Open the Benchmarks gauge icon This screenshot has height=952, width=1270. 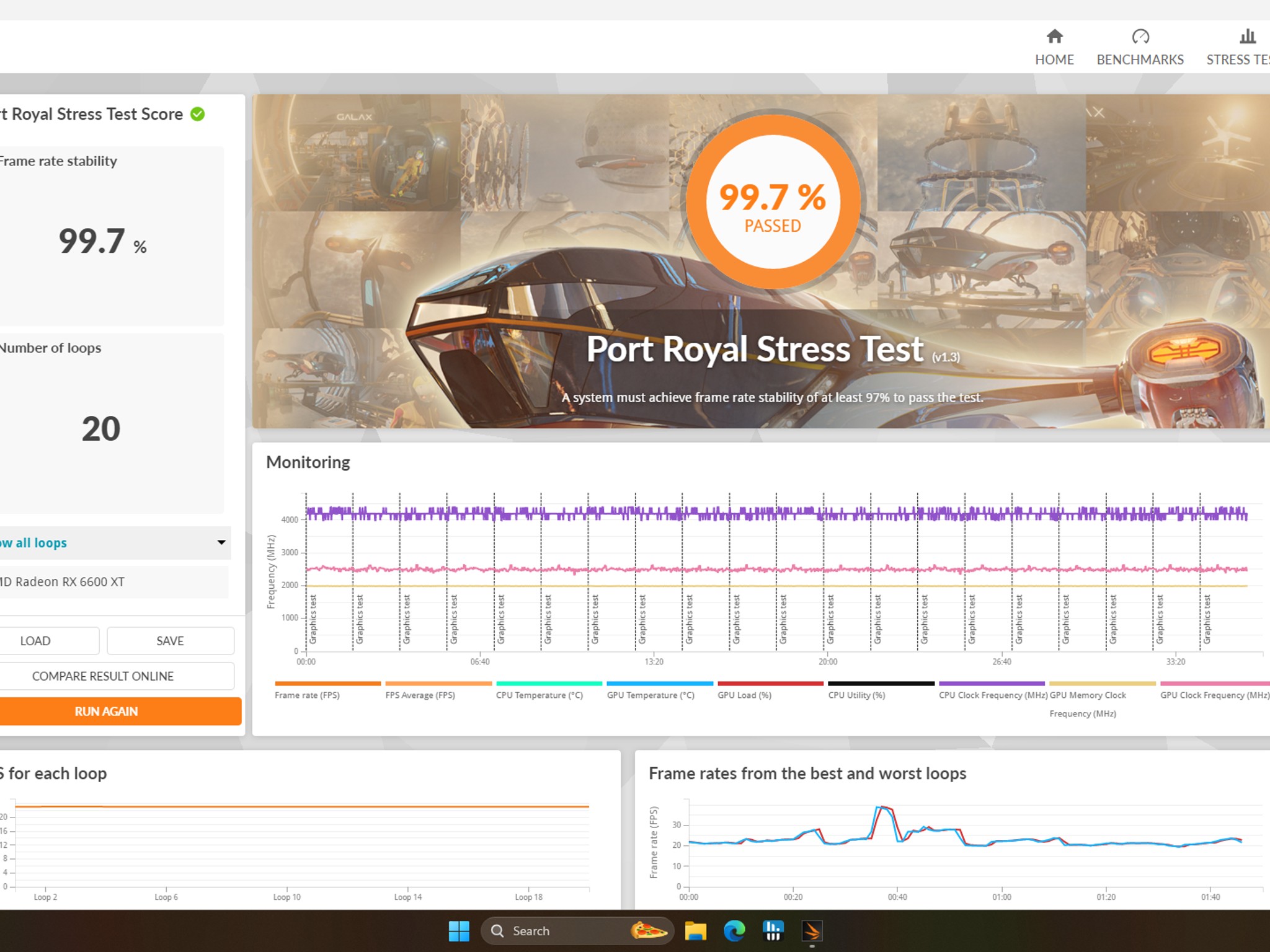(1140, 37)
